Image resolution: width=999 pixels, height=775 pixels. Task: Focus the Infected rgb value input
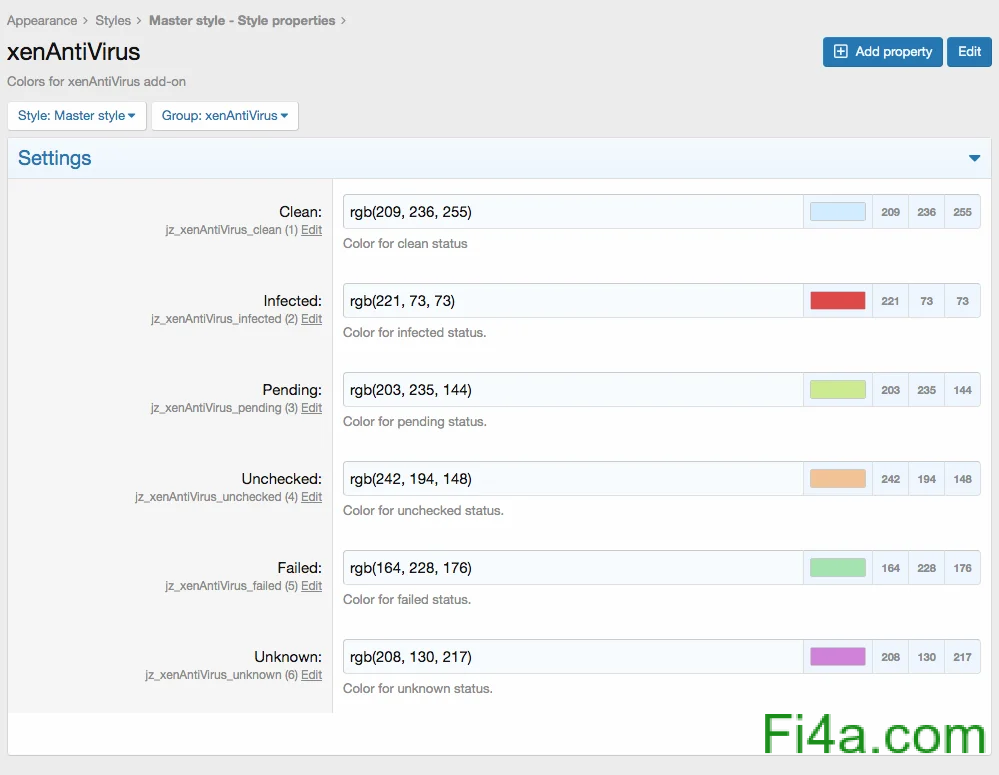coord(572,301)
